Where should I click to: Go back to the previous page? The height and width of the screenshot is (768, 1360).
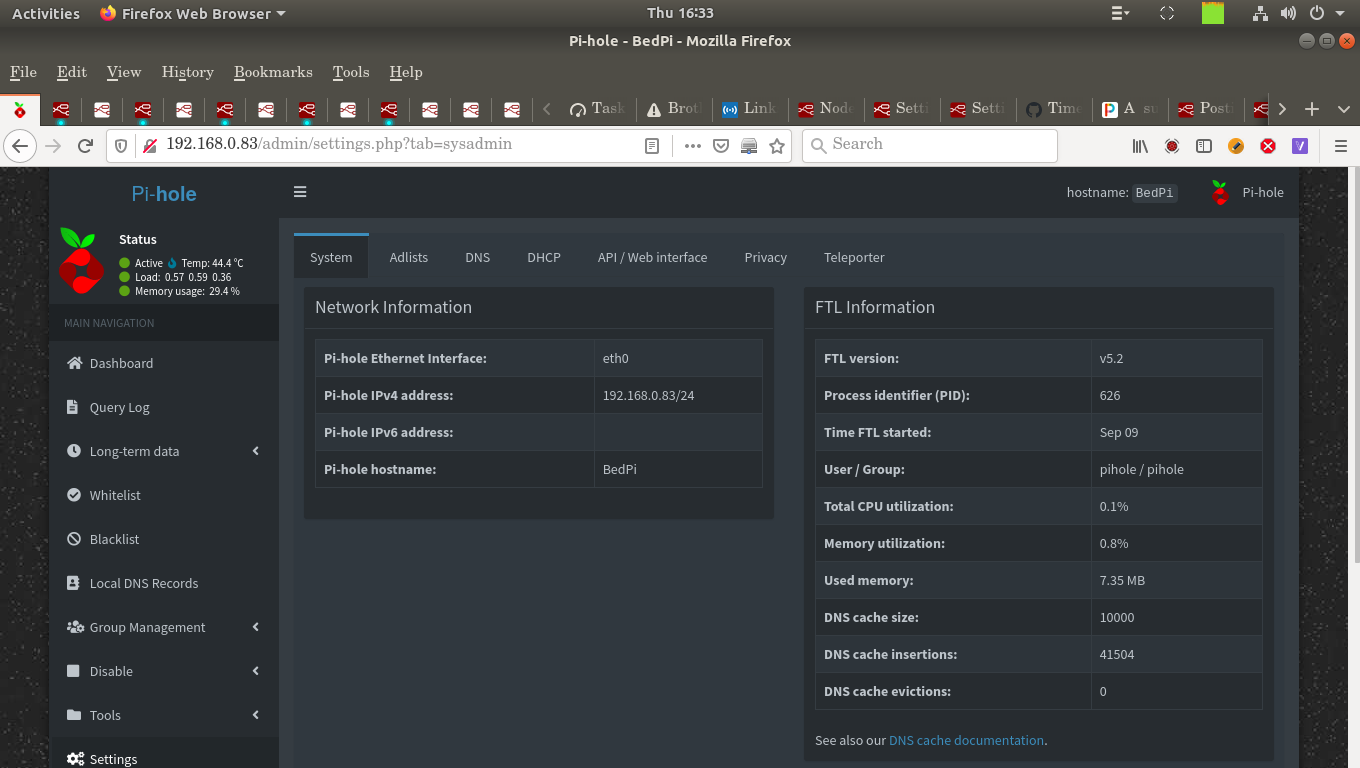(20, 145)
